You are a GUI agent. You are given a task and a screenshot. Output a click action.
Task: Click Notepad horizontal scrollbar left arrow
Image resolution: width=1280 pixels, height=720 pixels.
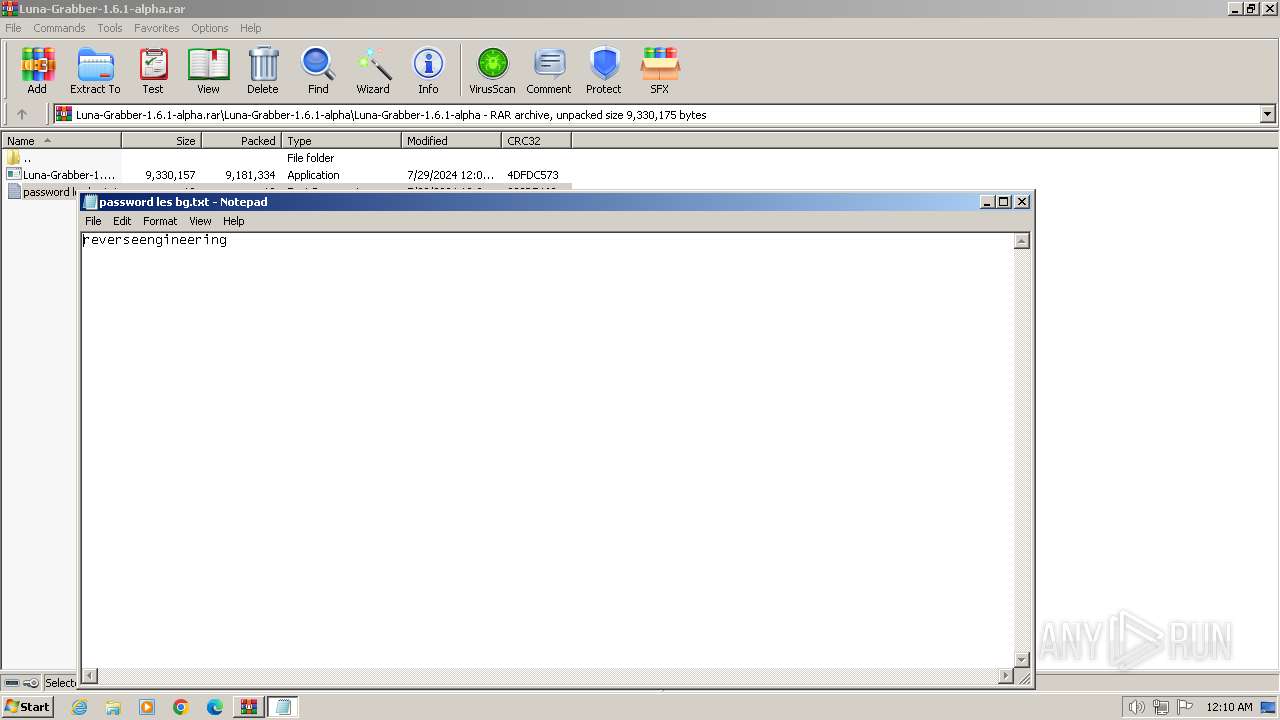[x=89, y=676]
